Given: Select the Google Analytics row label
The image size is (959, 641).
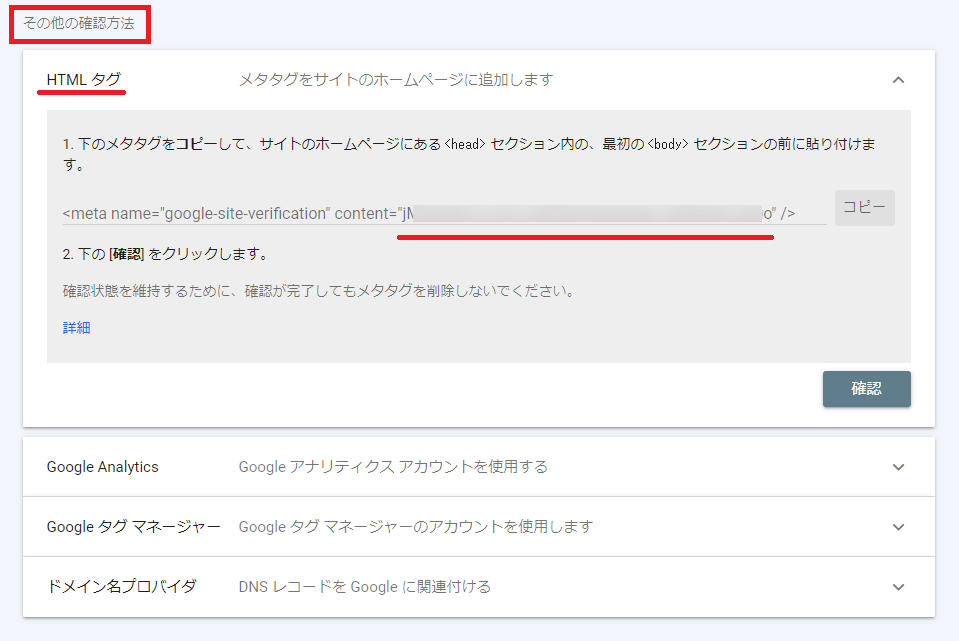Looking at the screenshot, I should [102, 467].
